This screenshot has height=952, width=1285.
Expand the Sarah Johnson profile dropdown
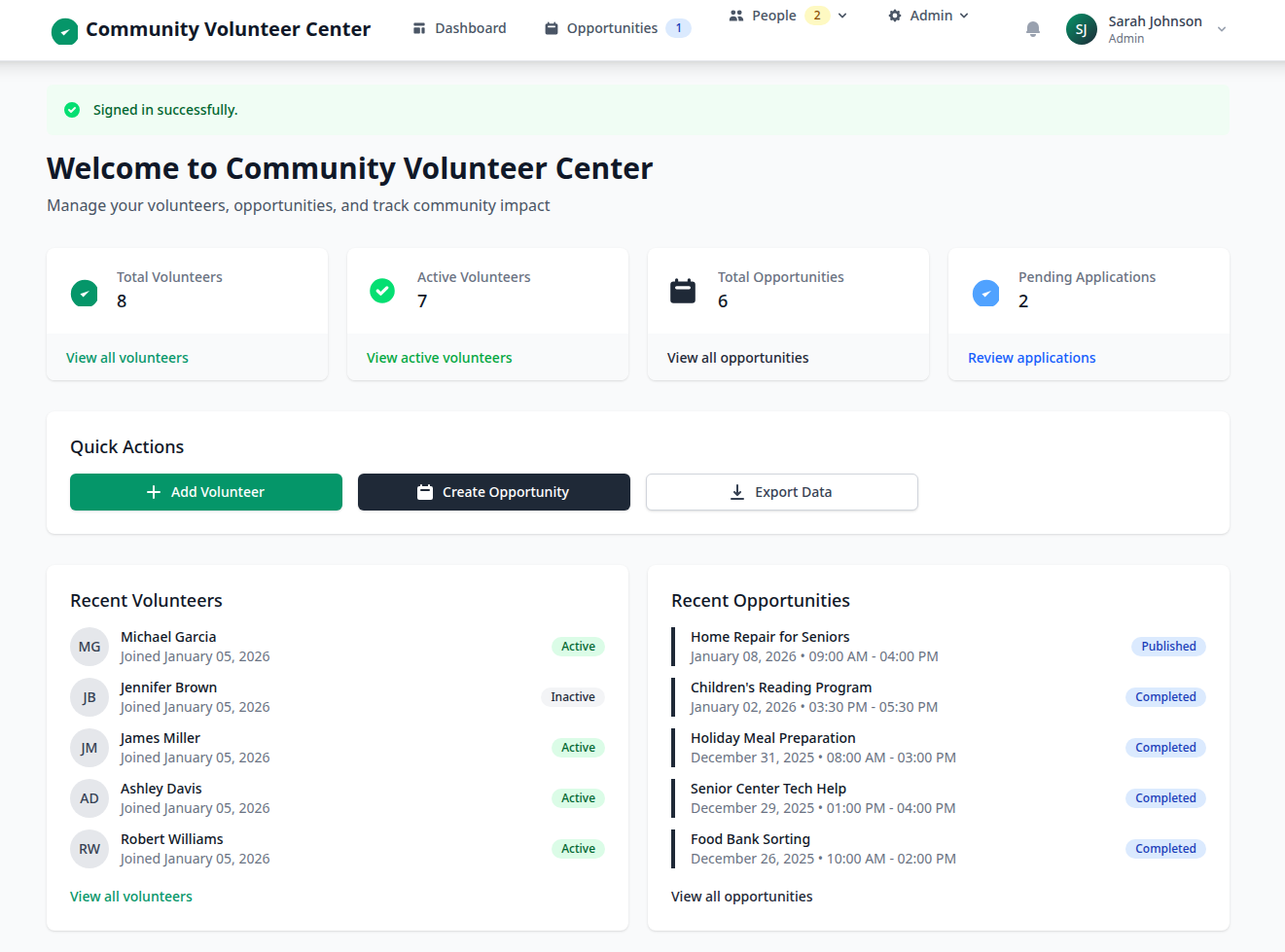click(1222, 29)
